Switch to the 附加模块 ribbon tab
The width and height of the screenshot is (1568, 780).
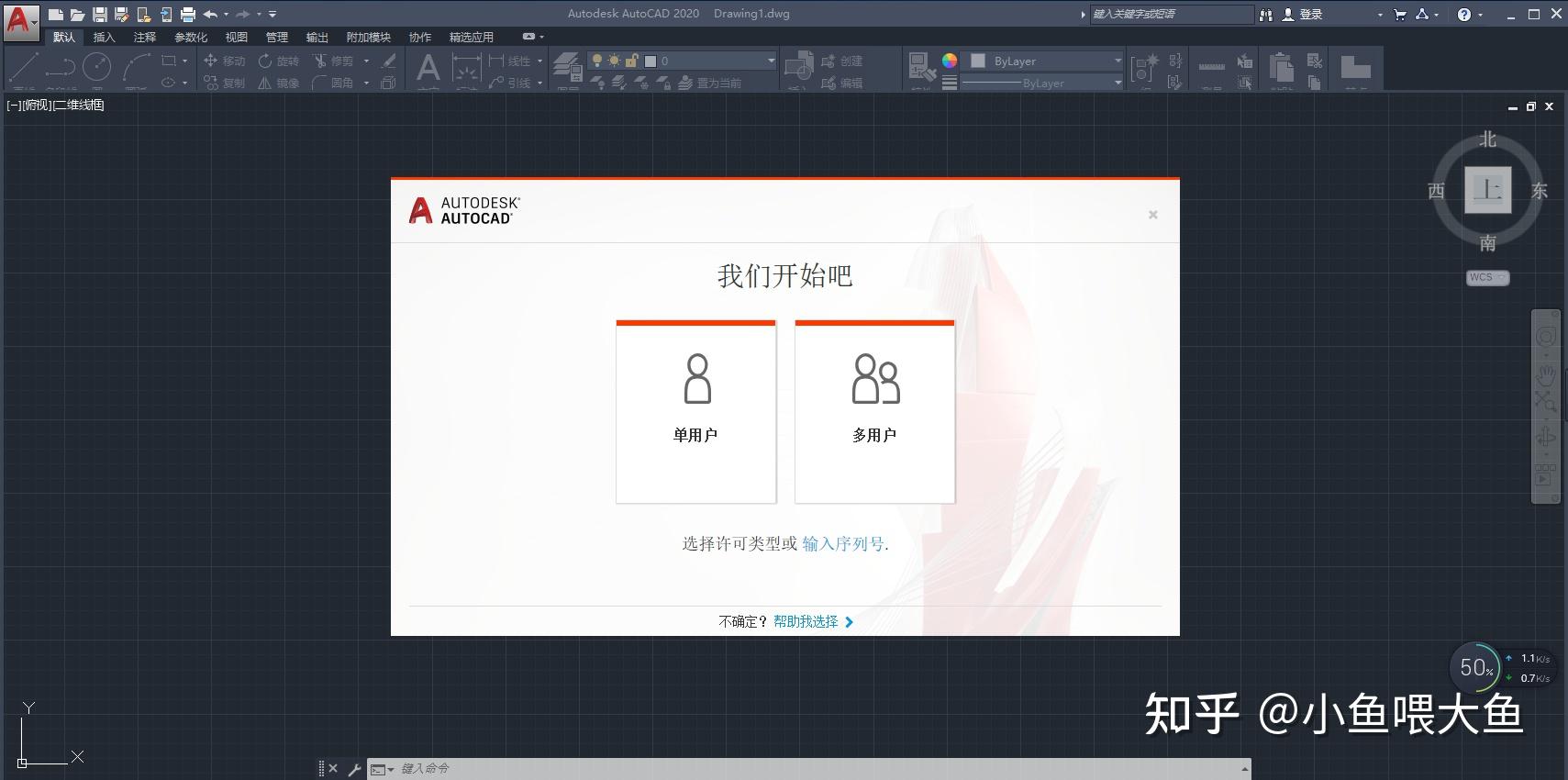click(368, 37)
